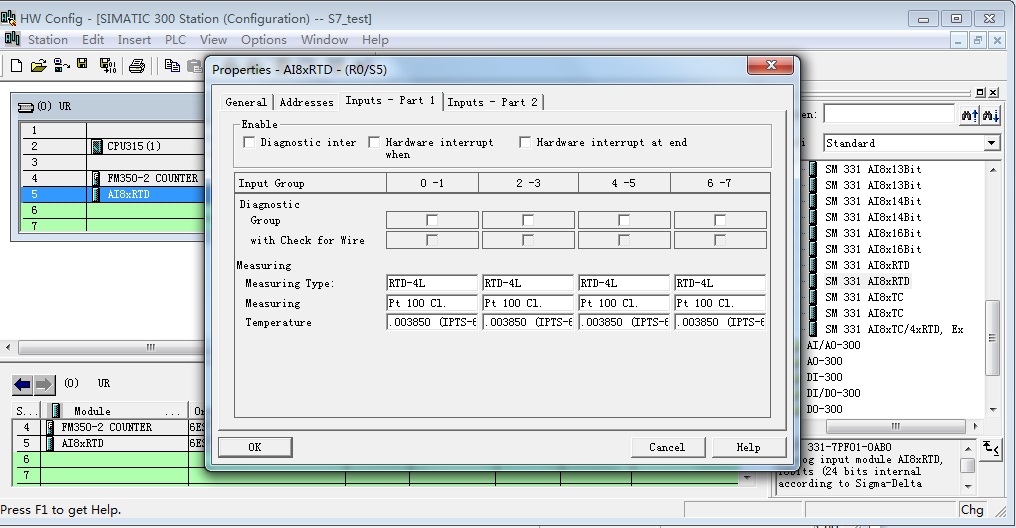1016x528 pixels.
Task: Click the catalog info pane pin icon
Action: tap(991, 448)
